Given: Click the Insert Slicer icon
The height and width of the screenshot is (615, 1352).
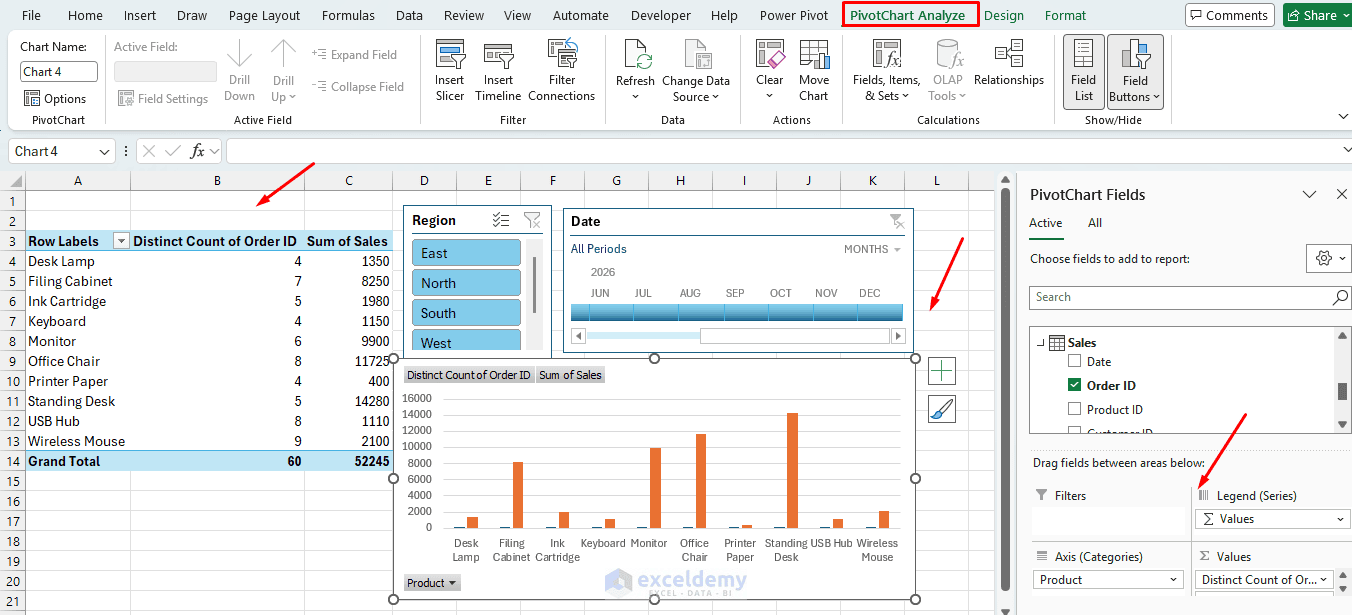Looking at the screenshot, I should pyautogui.click(x=450, y=55).
